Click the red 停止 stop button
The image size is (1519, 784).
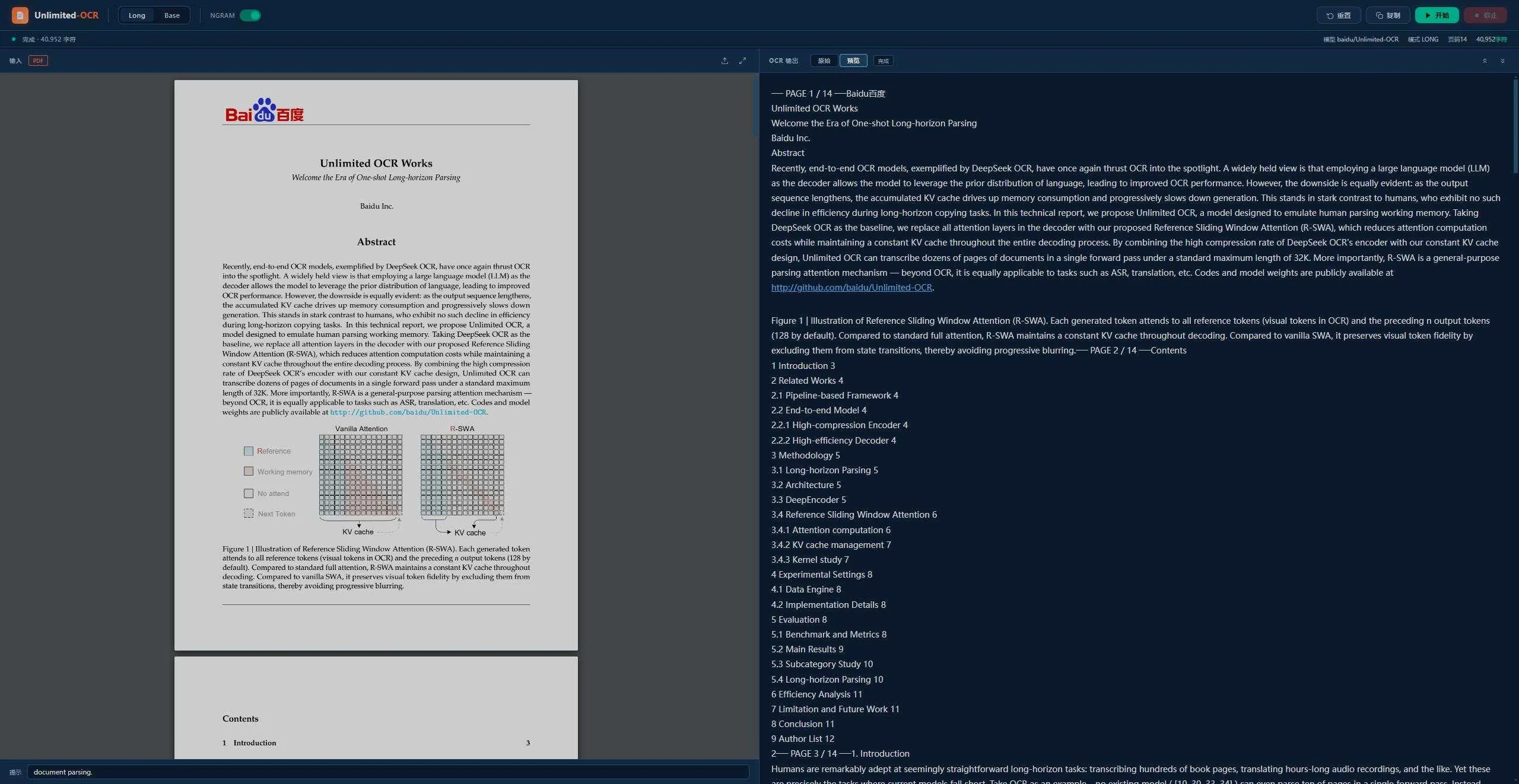coord(1485,15)
